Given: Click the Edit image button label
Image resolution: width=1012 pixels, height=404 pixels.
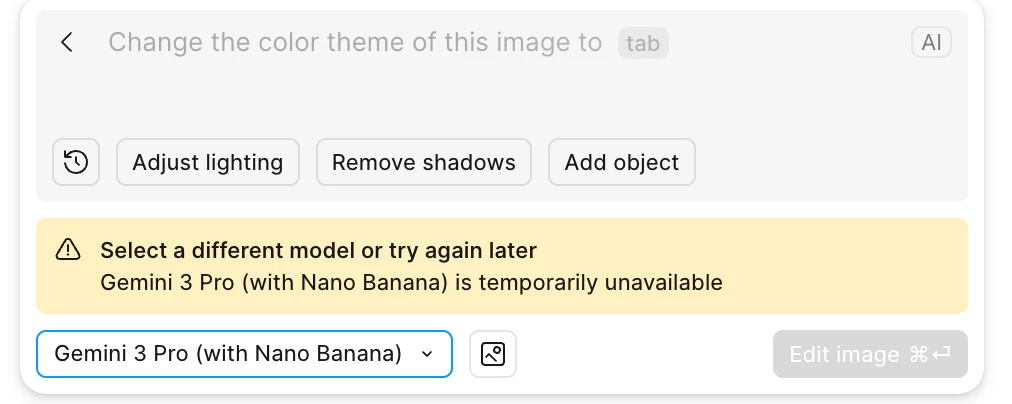Looking at the screenshot, I should pos(844,354).
